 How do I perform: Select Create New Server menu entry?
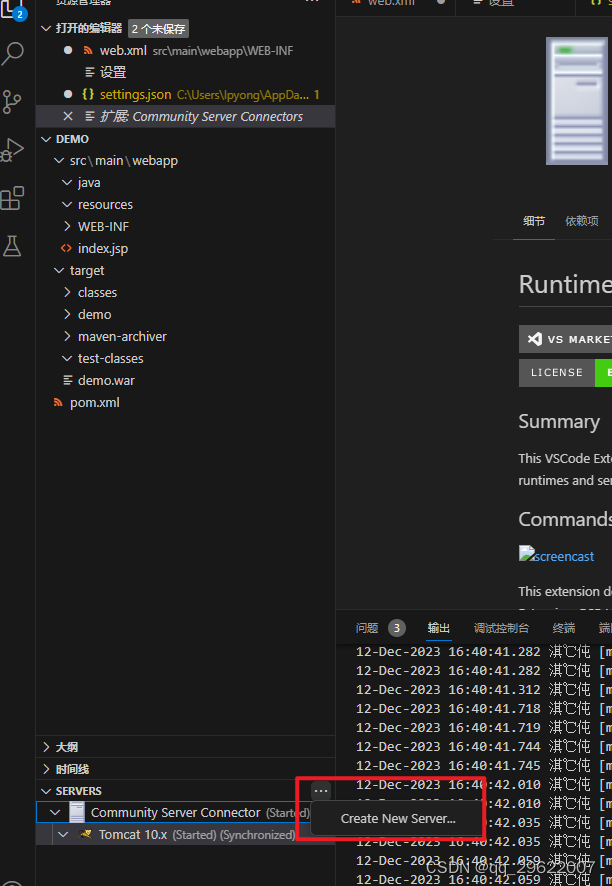[398, 819]
